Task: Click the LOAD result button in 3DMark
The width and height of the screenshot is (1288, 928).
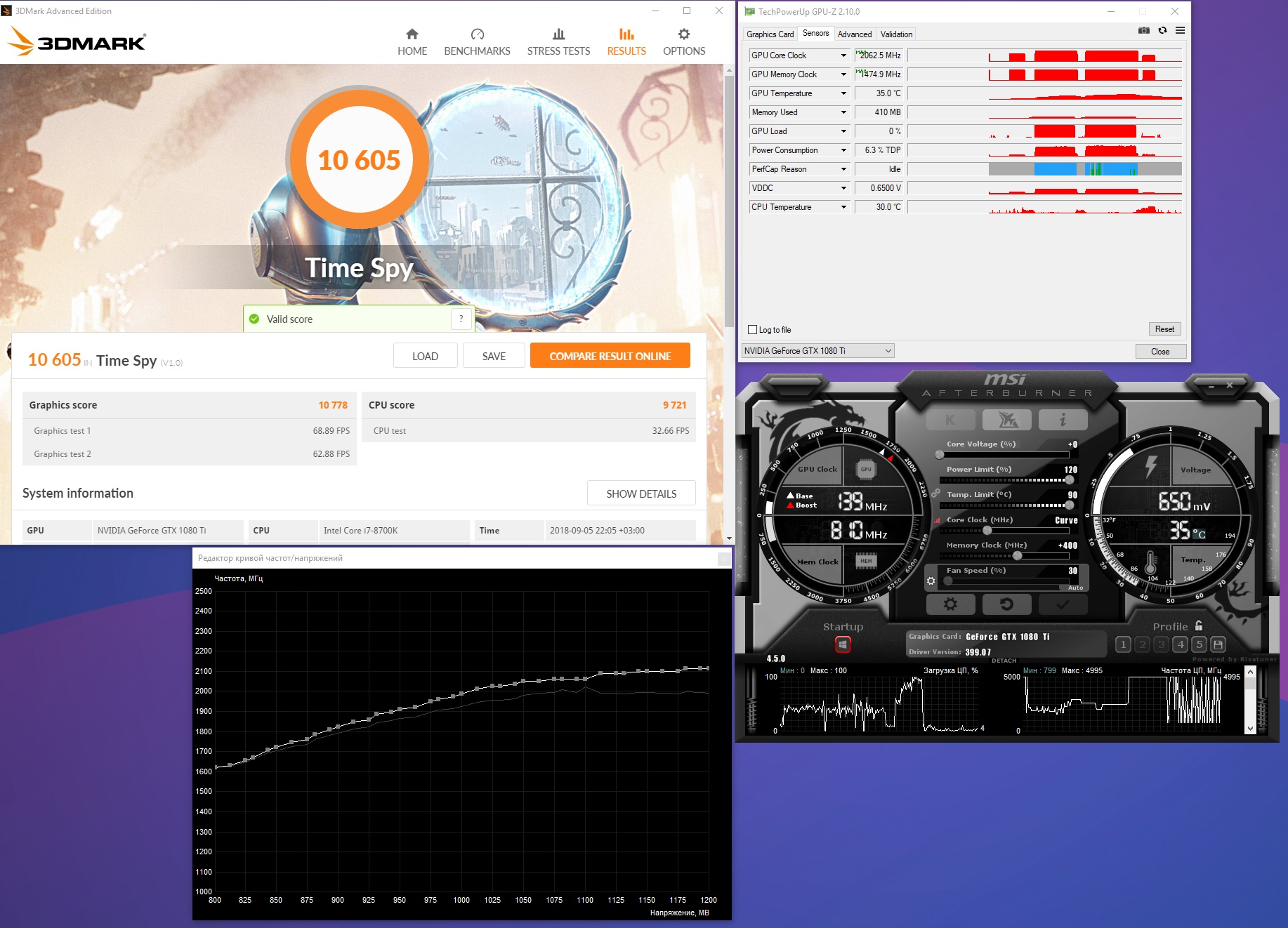Action: [x=425, y=356]
